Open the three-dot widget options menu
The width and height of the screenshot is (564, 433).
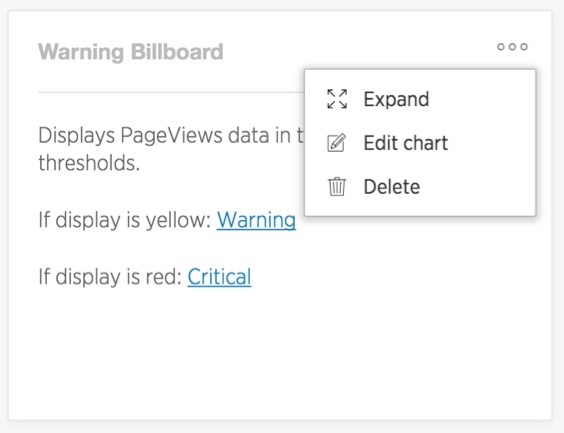click(x=512, y=47)
